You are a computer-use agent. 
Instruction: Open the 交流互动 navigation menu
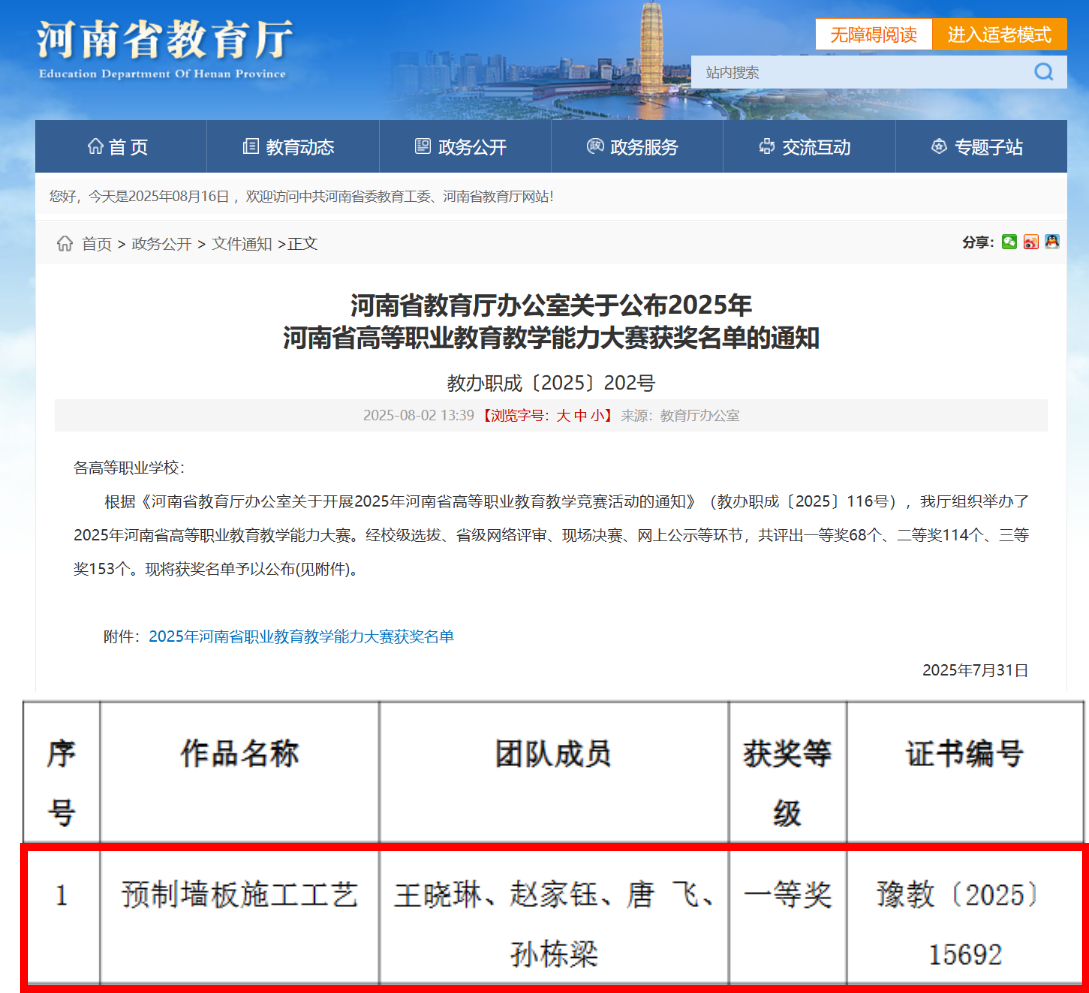(805, 147)
